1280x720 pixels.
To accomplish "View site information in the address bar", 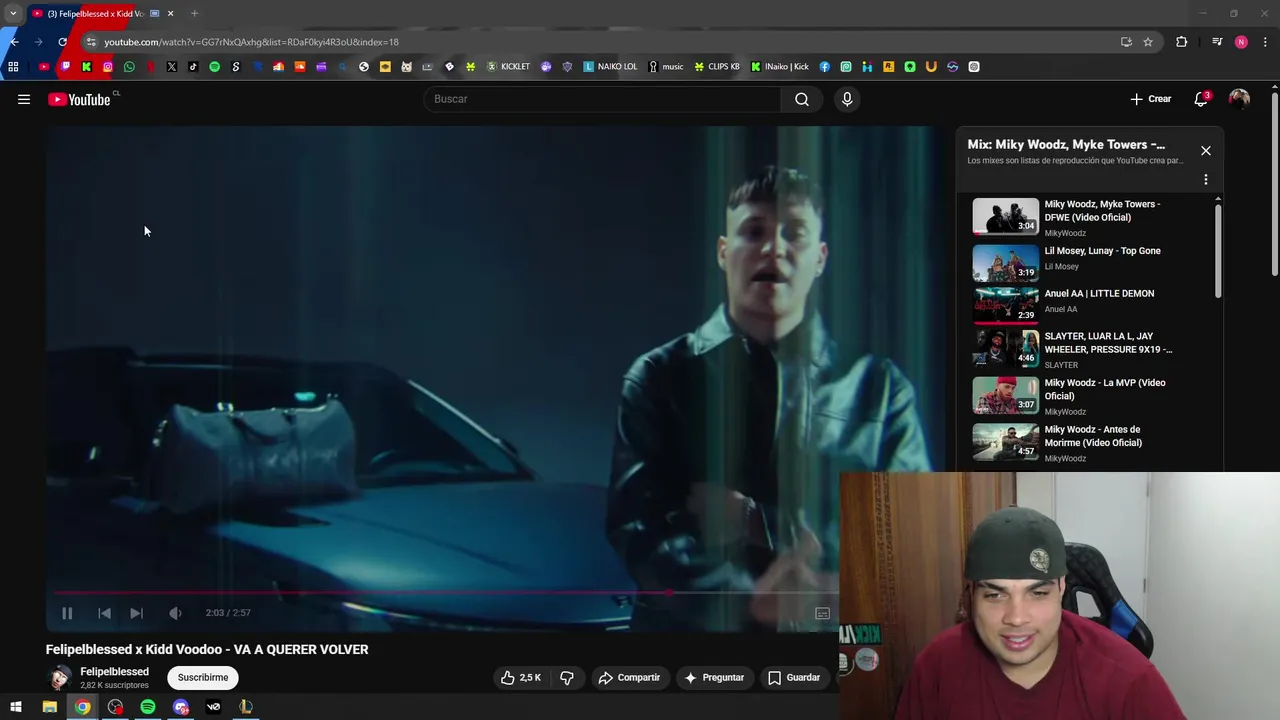I will [91, 42].
